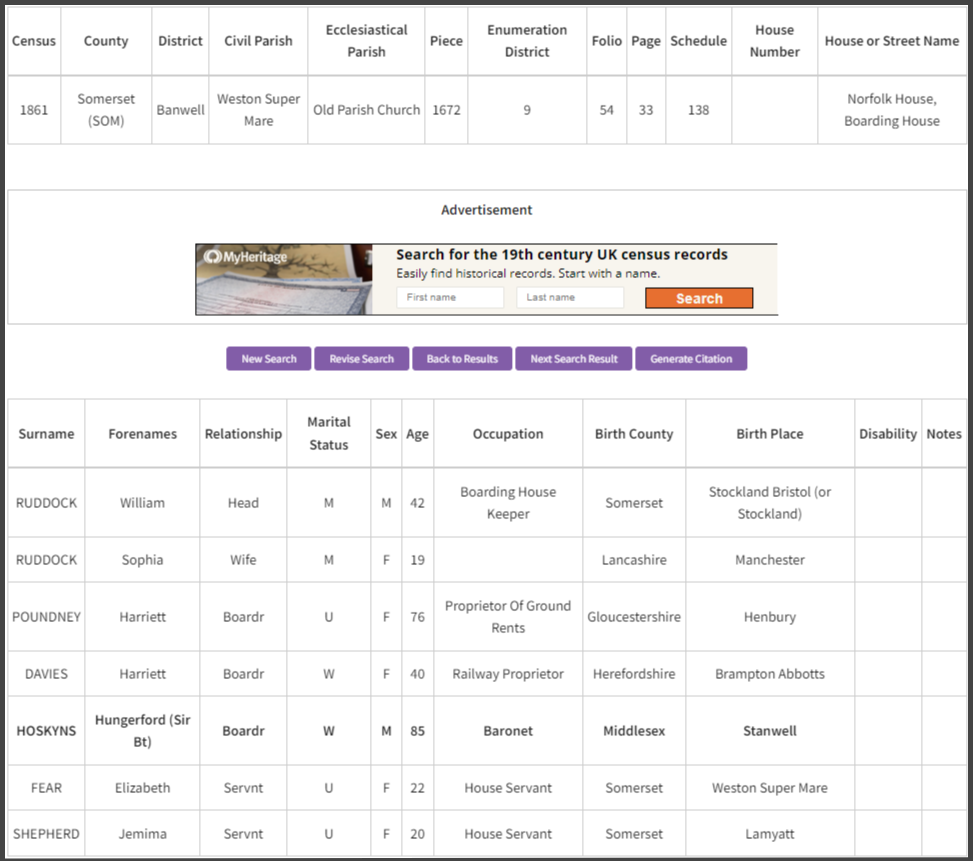Click 'Old Parish Church' parish cell

pyautogui.click(x=367, y=110)
